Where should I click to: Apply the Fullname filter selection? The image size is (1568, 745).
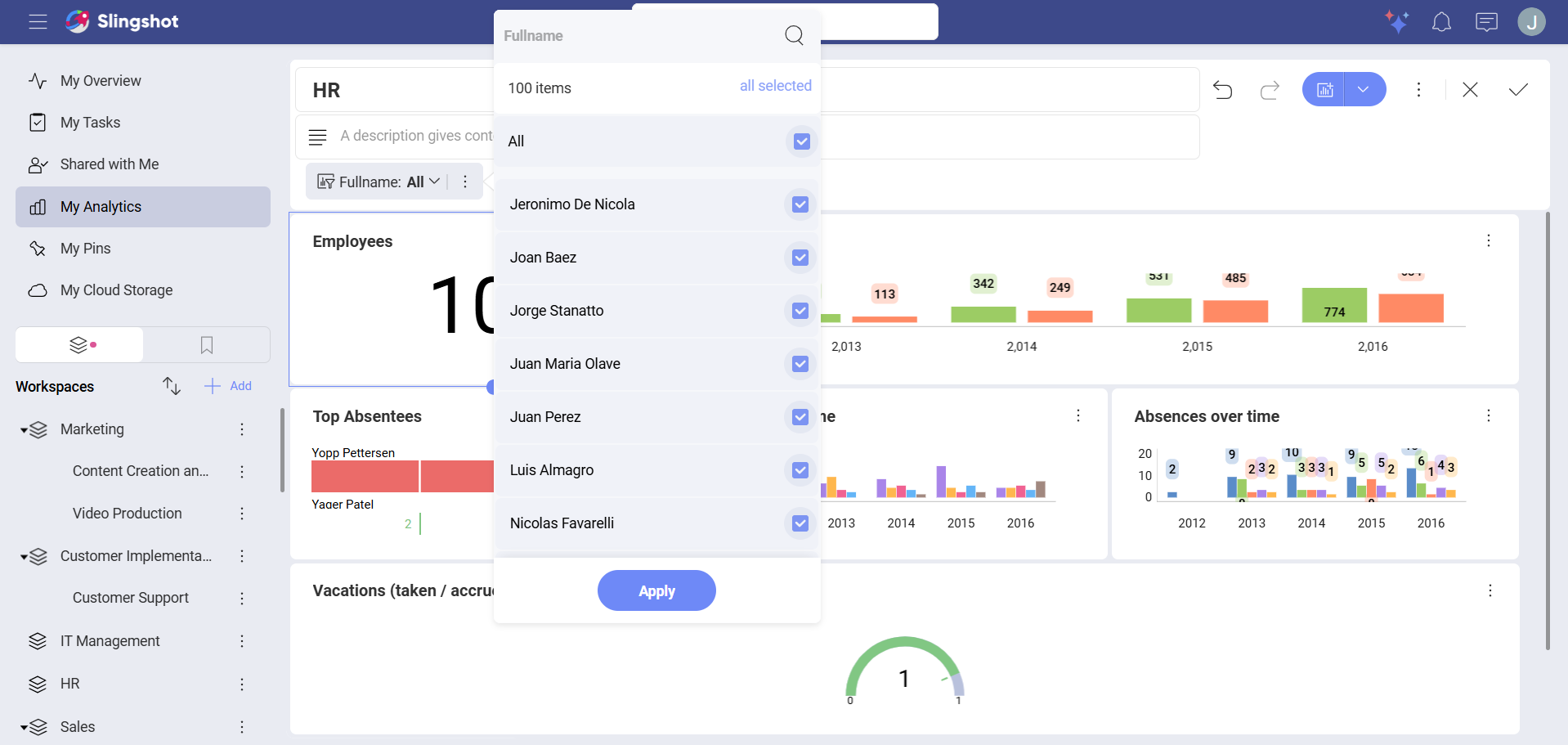click(656, 590)
